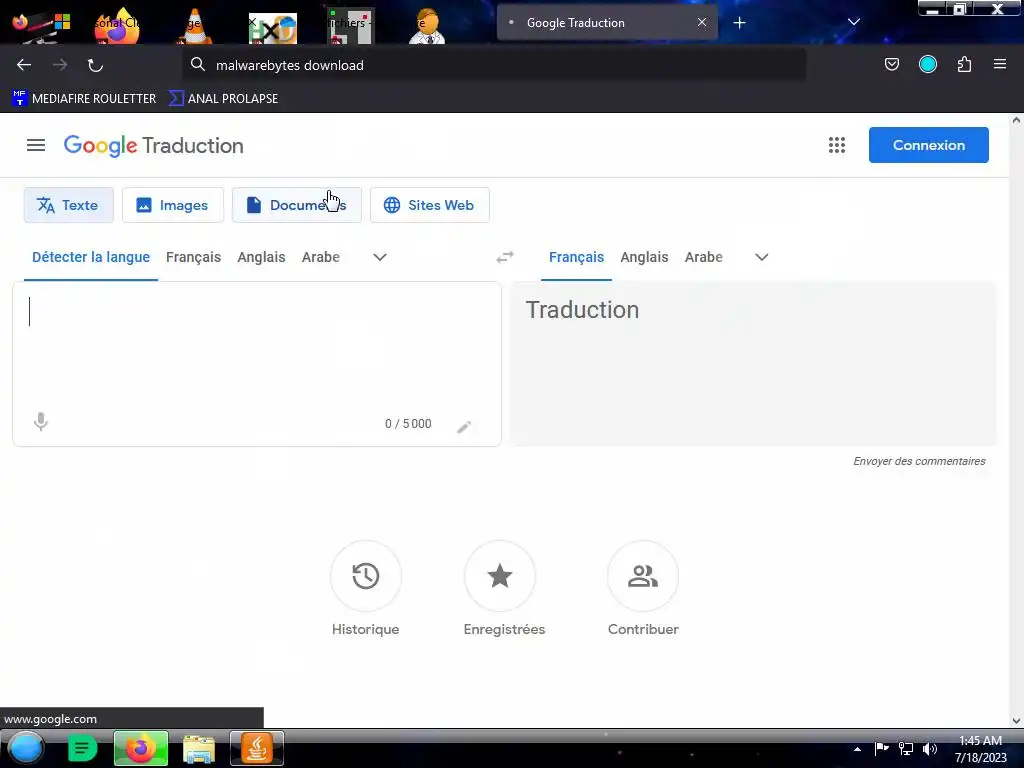1024x768 pixels.
Task: Open the Google apps grid
Action: pos(837,145)
